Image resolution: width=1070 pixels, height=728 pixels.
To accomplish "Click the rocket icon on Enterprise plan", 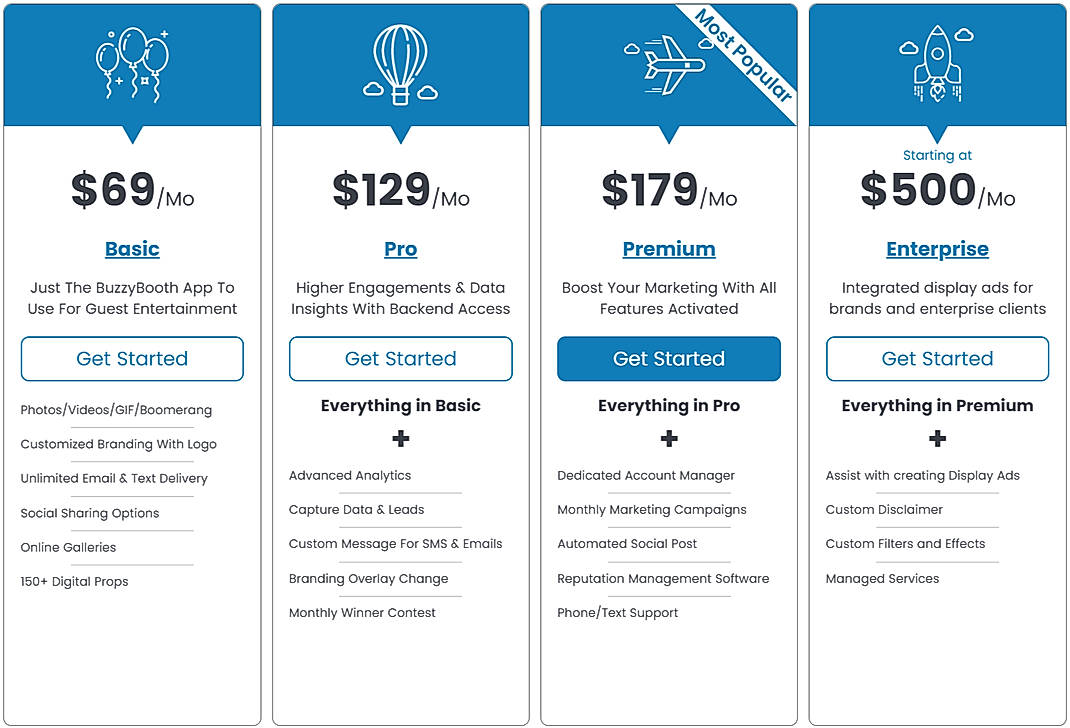I will point(936,62).
